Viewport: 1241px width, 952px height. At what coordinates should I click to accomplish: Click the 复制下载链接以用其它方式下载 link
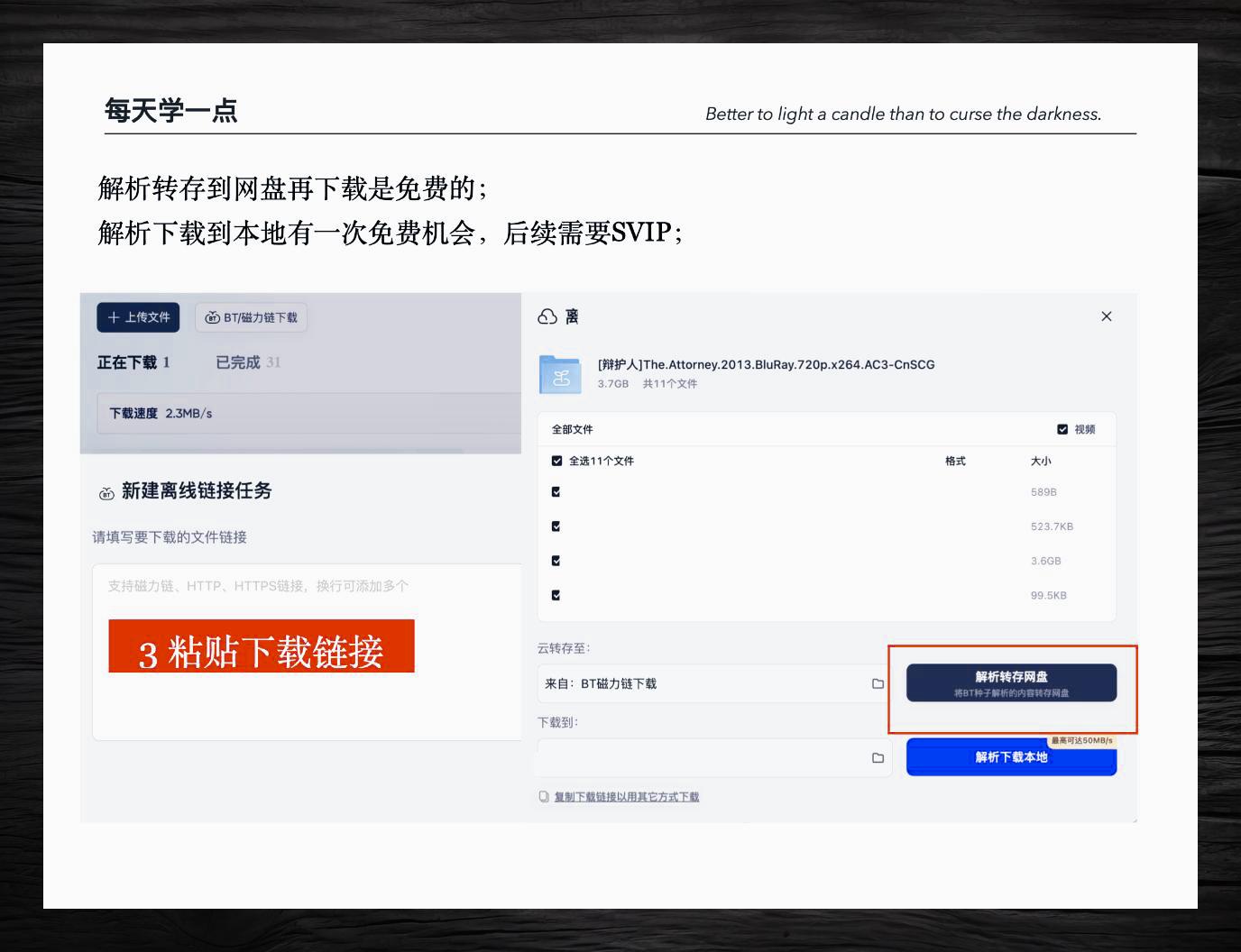(x=626, y=797)
